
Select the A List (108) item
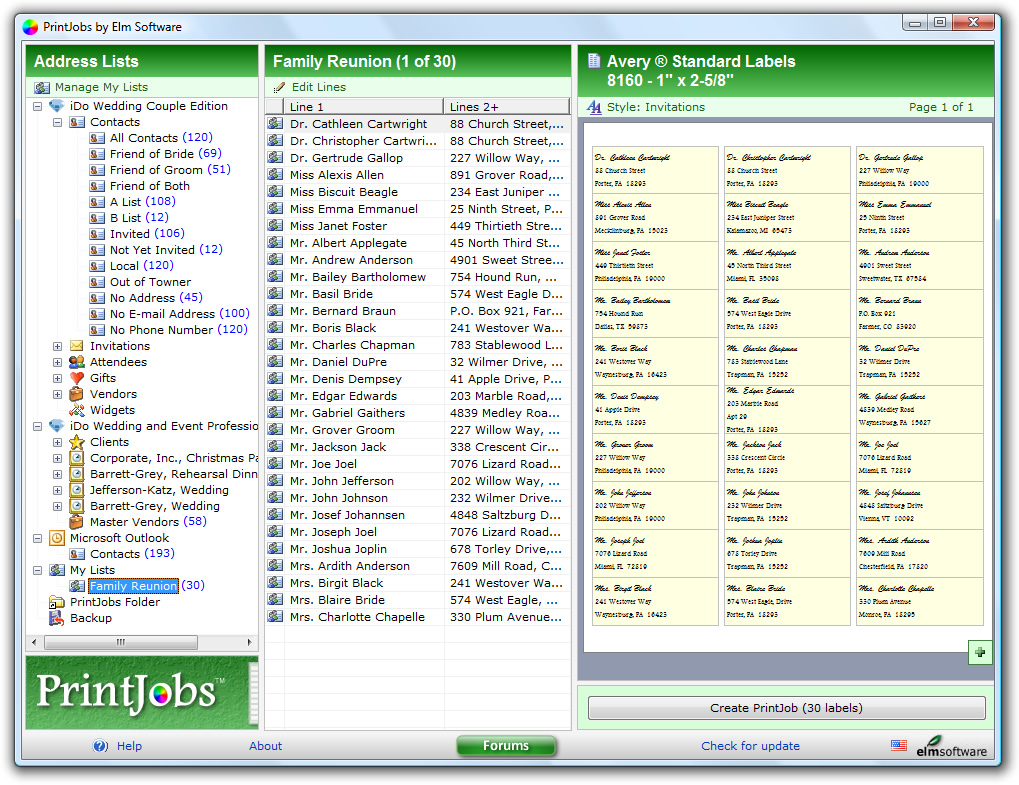point(143,201)
